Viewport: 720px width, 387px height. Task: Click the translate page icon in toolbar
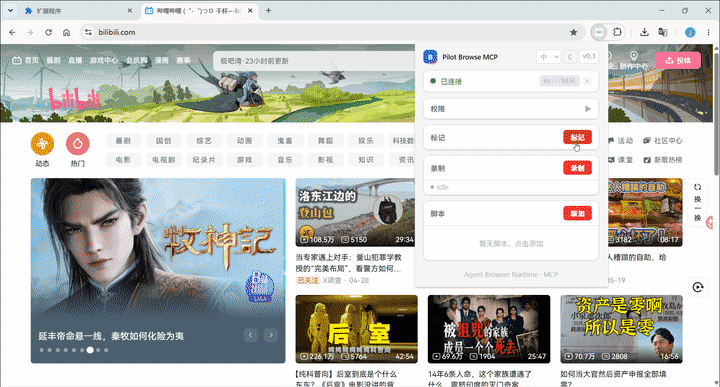pyautogui.click(x=663, y=32)
